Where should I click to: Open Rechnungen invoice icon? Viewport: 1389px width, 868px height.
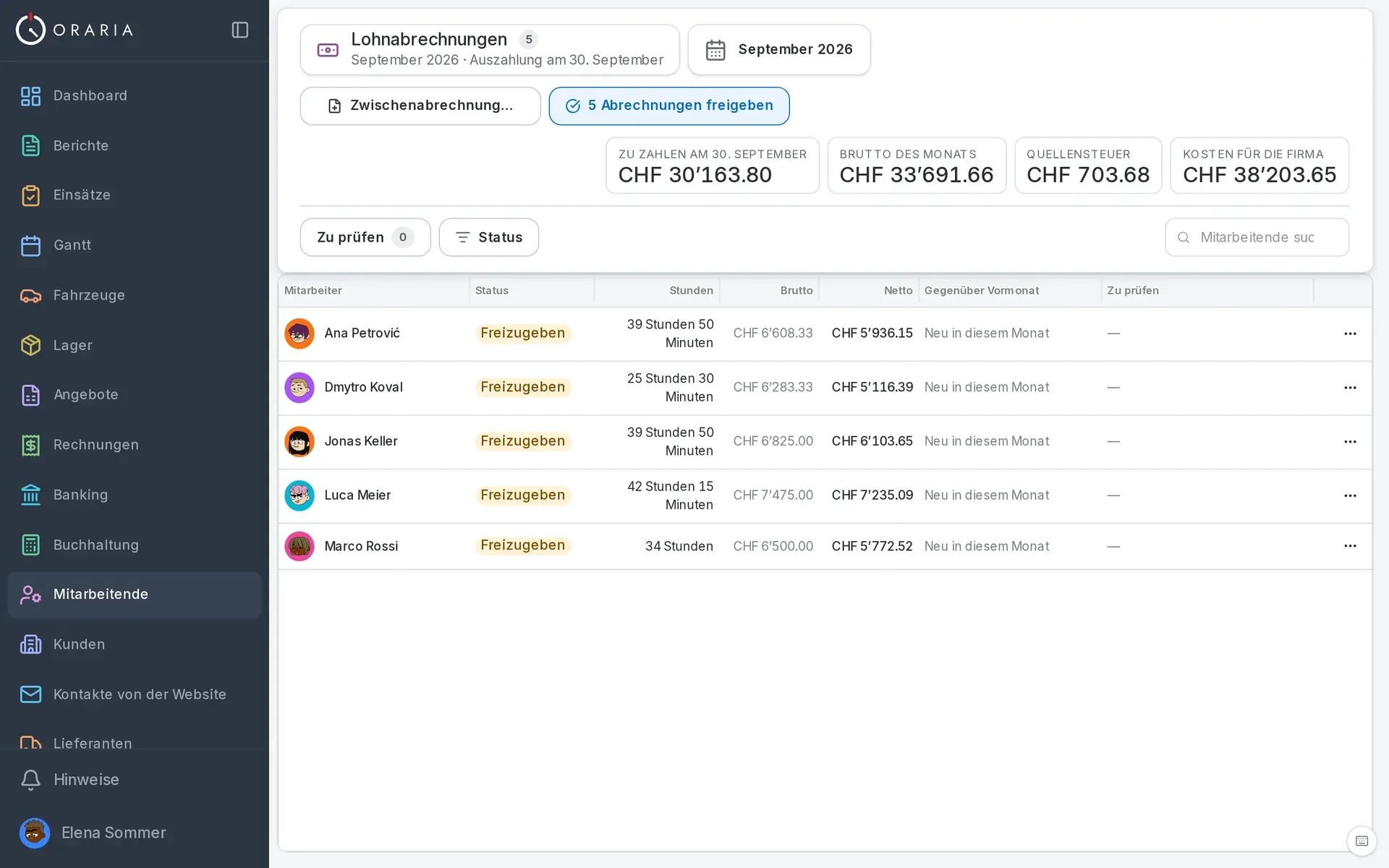point(30,445)
